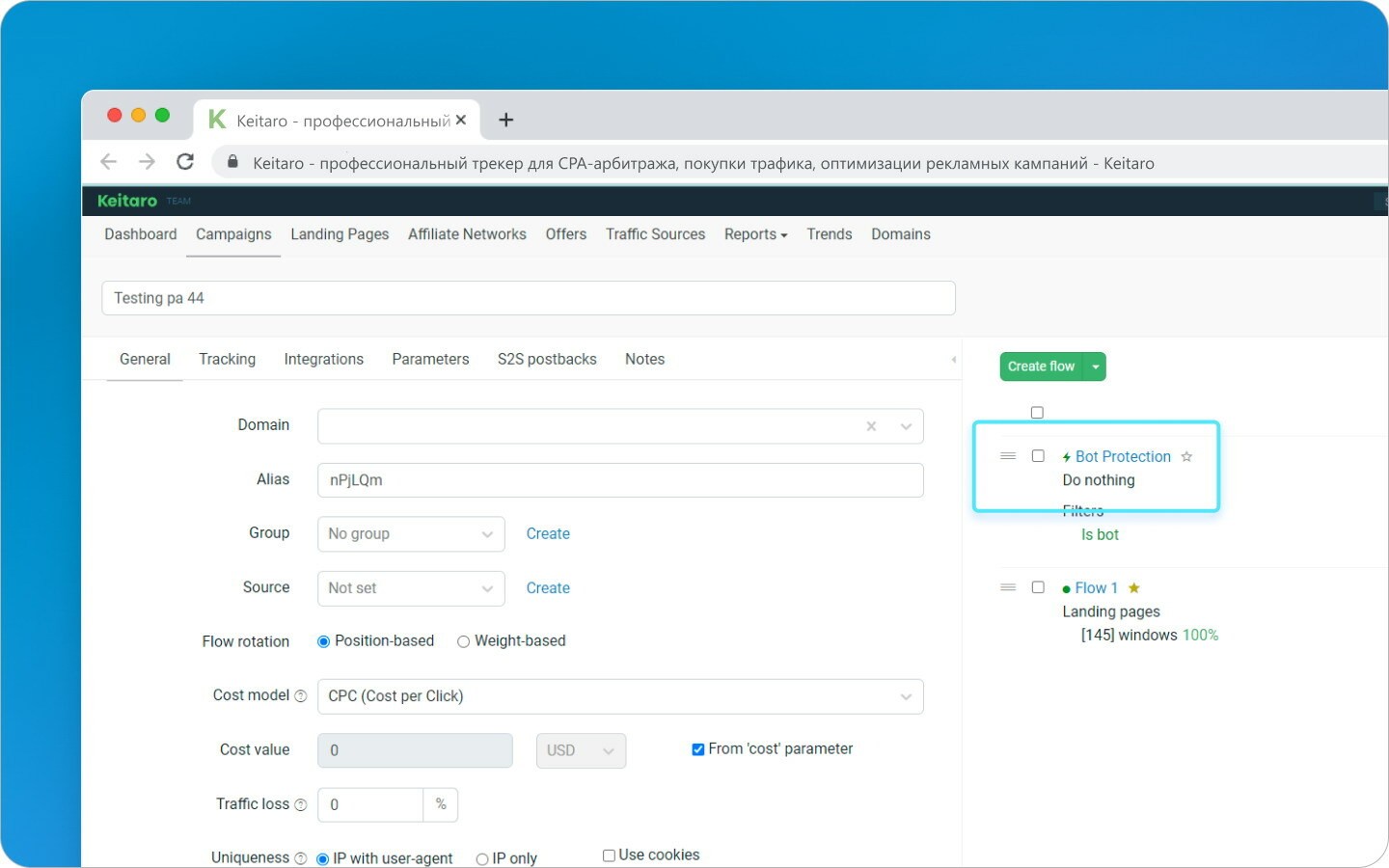Image resolution: width=1389 pixels, height=868 pixels.
Task: Switch to the General tab
Action: (145, 359)
